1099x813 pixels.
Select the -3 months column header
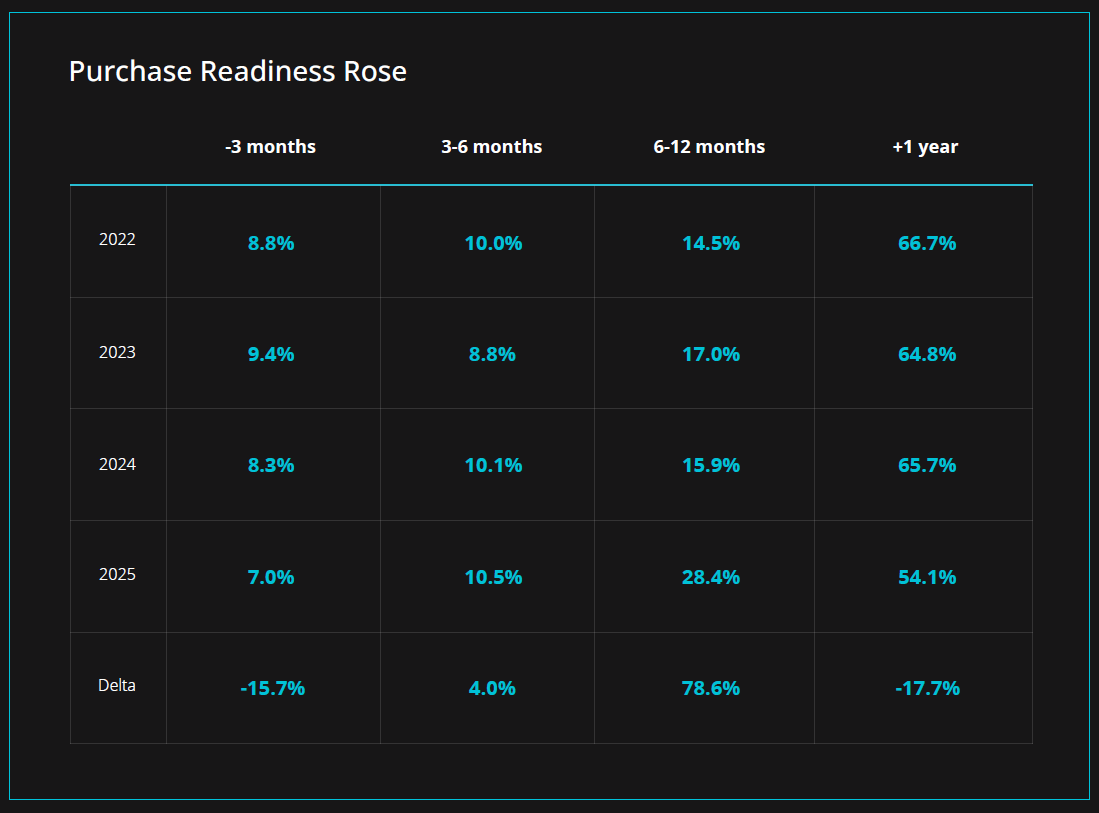click(270, 147)
